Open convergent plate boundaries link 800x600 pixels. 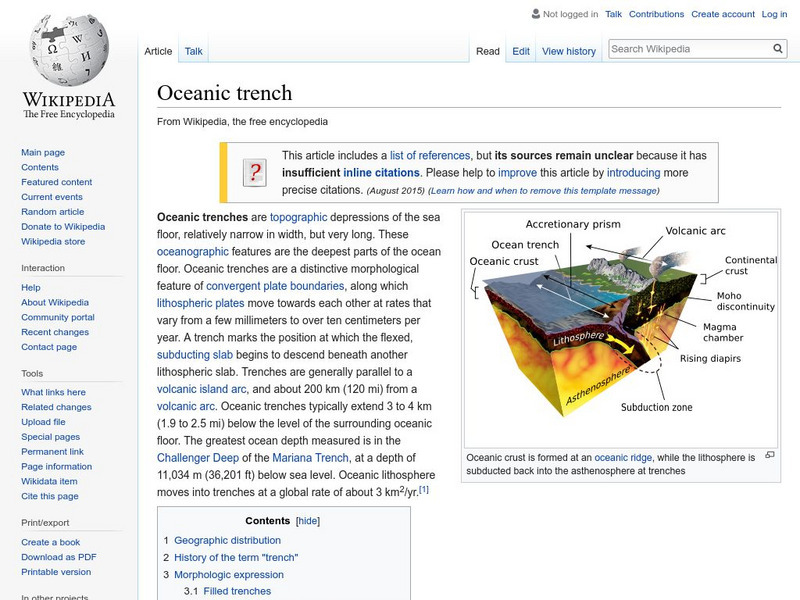click(275, 286)
